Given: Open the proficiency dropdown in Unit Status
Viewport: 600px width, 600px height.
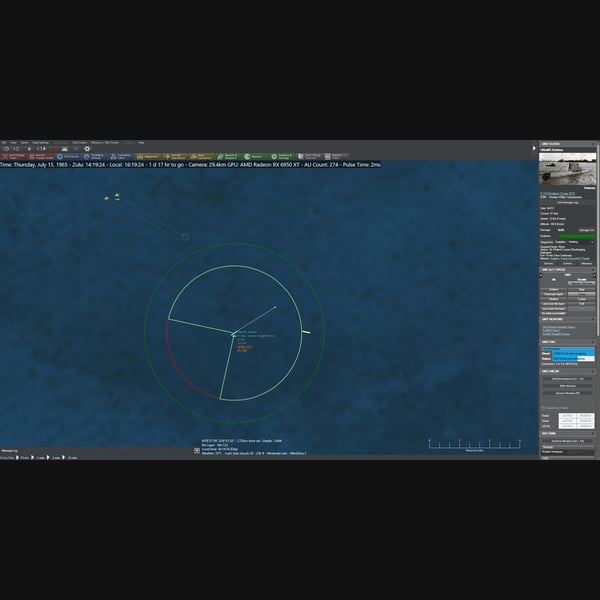Looking at the screenshot, I should click(581, 242).
